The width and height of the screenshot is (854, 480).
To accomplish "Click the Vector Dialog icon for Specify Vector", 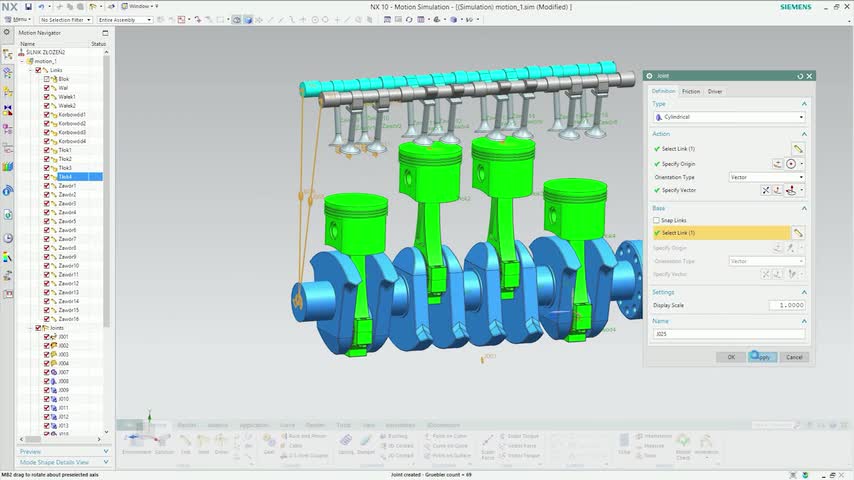I will [x=778, y=190].
